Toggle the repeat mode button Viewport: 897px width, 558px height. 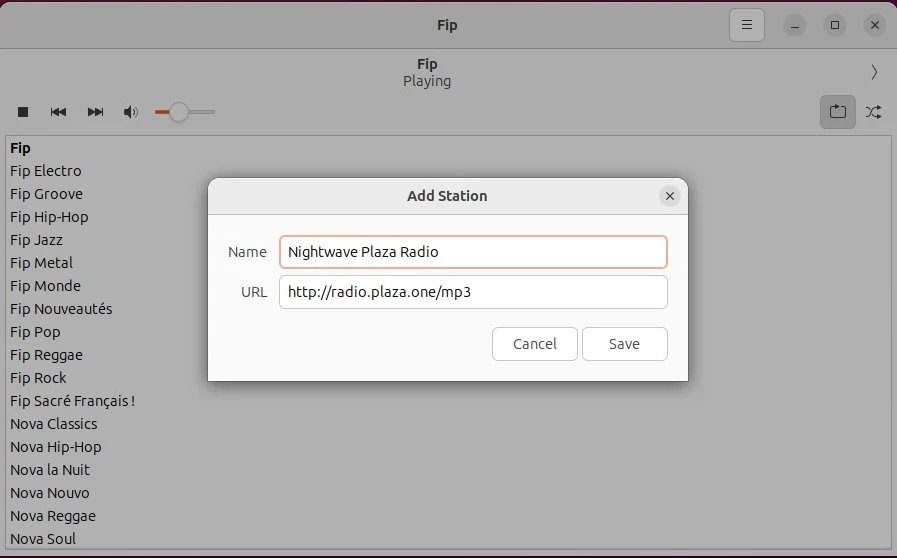point(838,112)
